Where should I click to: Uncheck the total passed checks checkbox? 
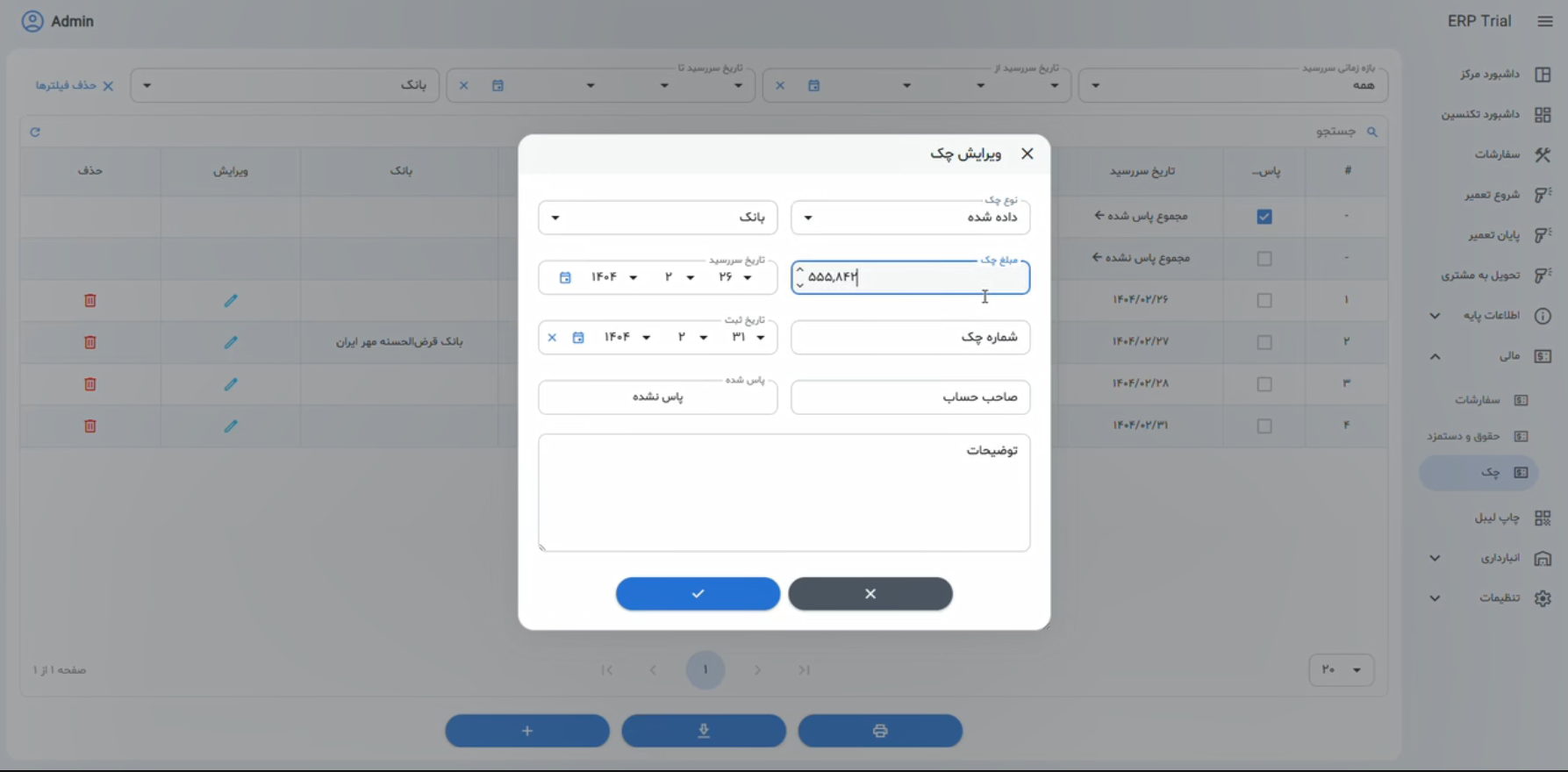pos(1264,217)
